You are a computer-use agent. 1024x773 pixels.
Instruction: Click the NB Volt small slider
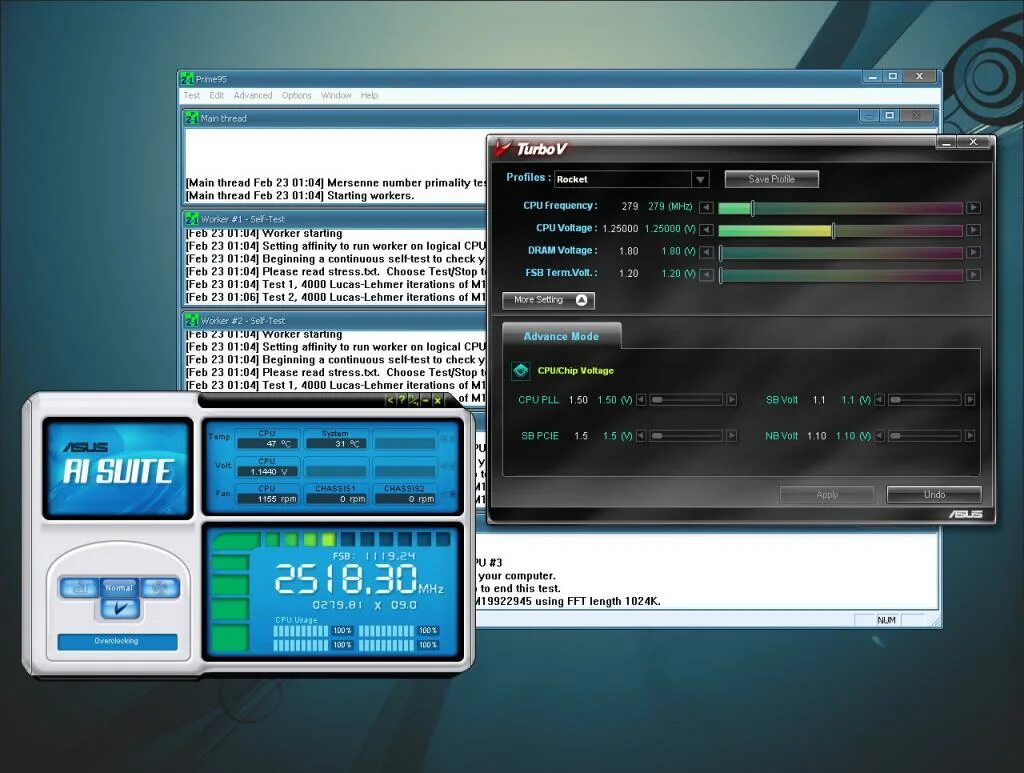(925, 435)
